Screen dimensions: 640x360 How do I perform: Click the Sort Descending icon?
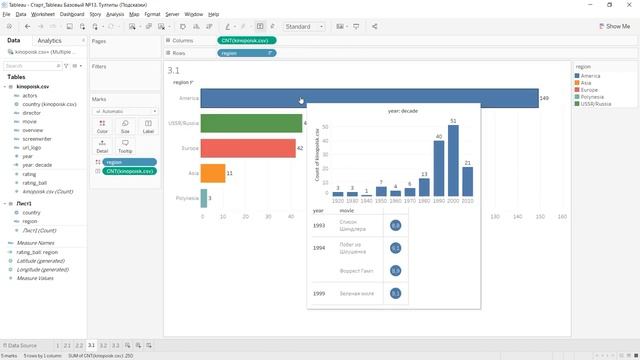[x=209, y=27]
